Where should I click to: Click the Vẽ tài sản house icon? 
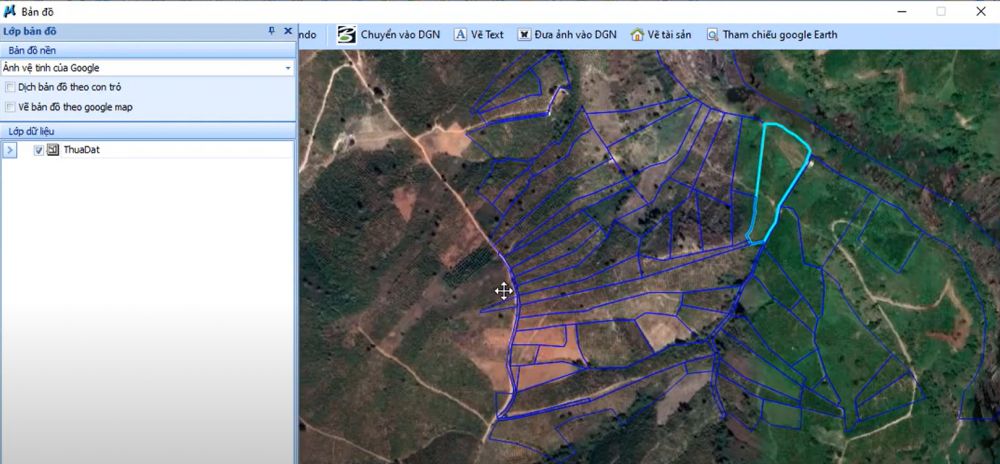pos(636,34)
